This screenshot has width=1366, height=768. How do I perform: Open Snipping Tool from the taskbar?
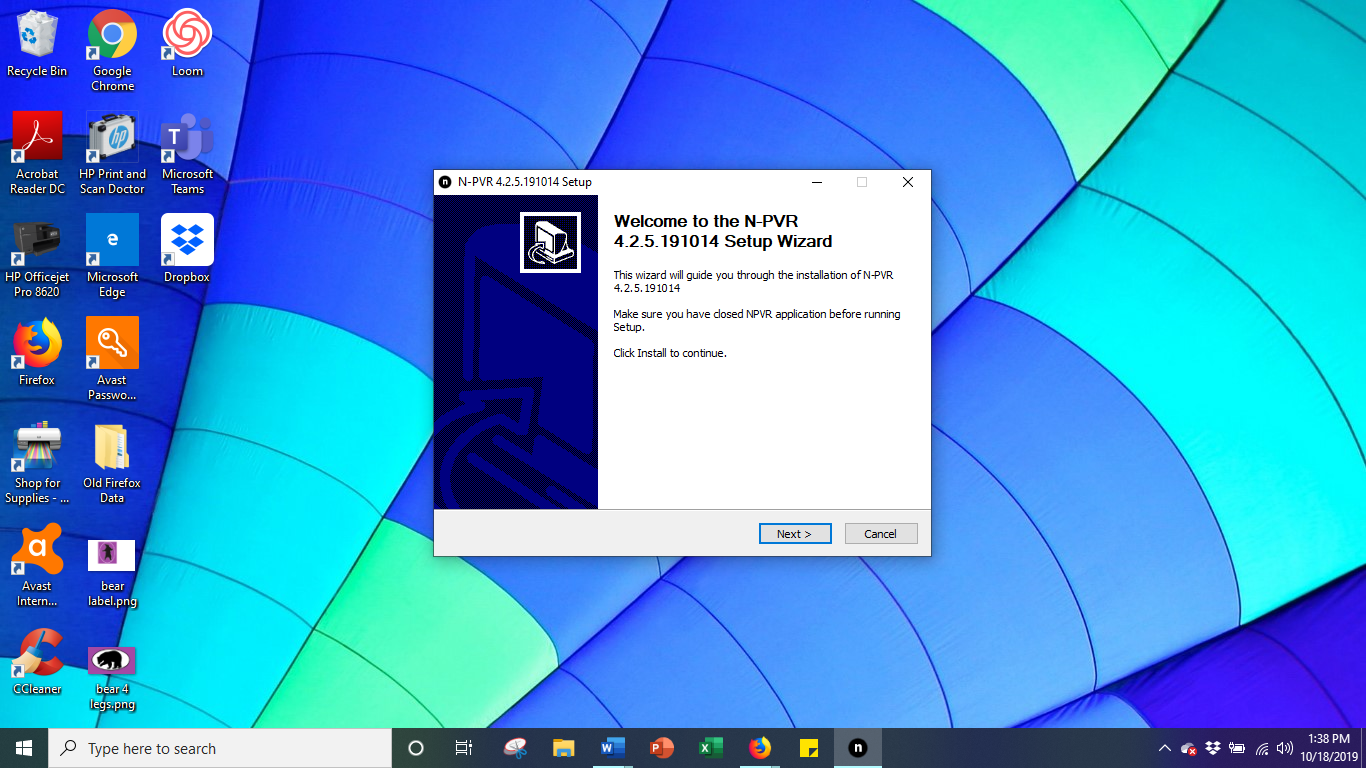tap(515, 748)
